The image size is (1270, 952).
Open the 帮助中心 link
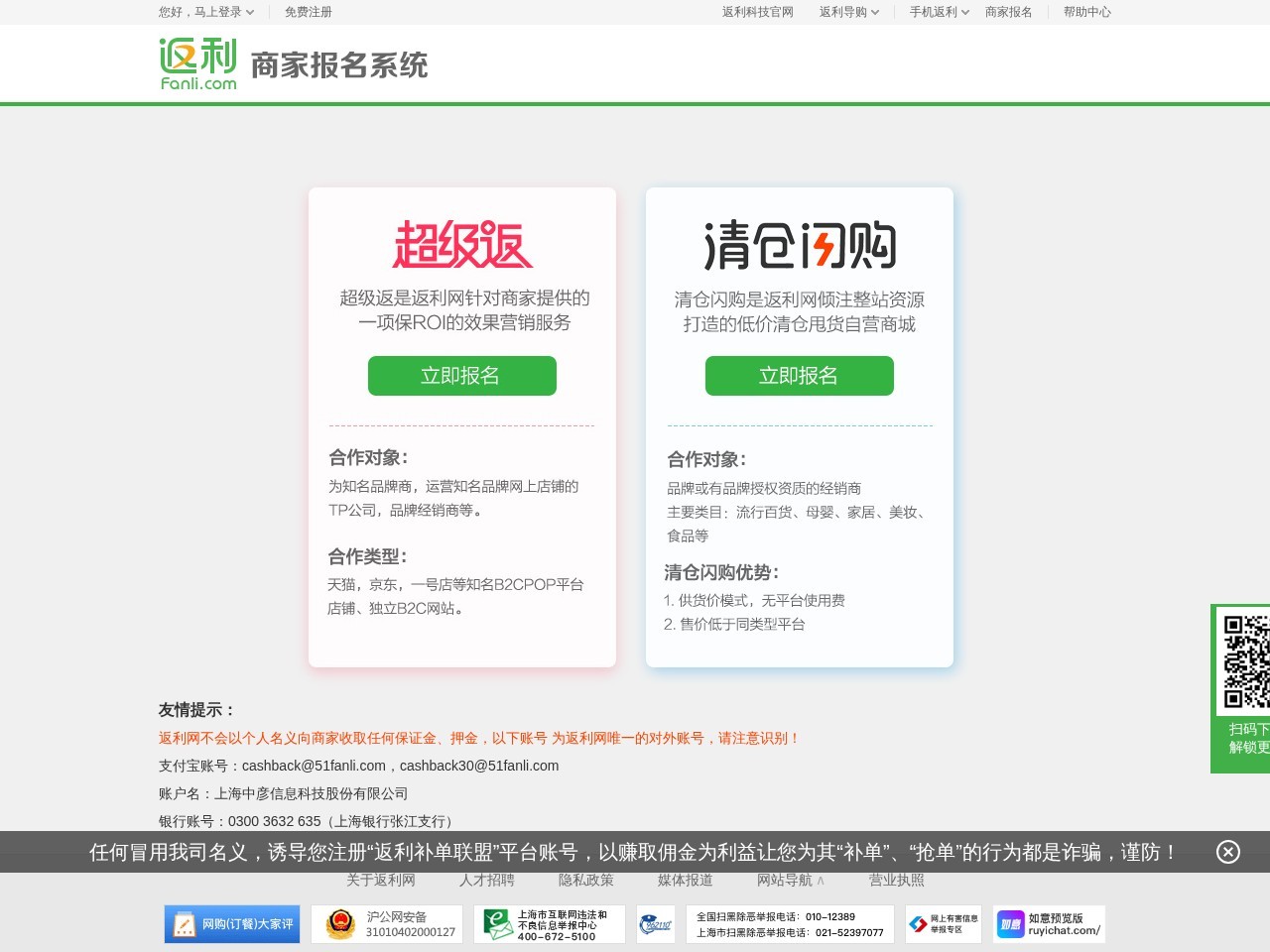pyautogui.click(x=1087, y=12)
